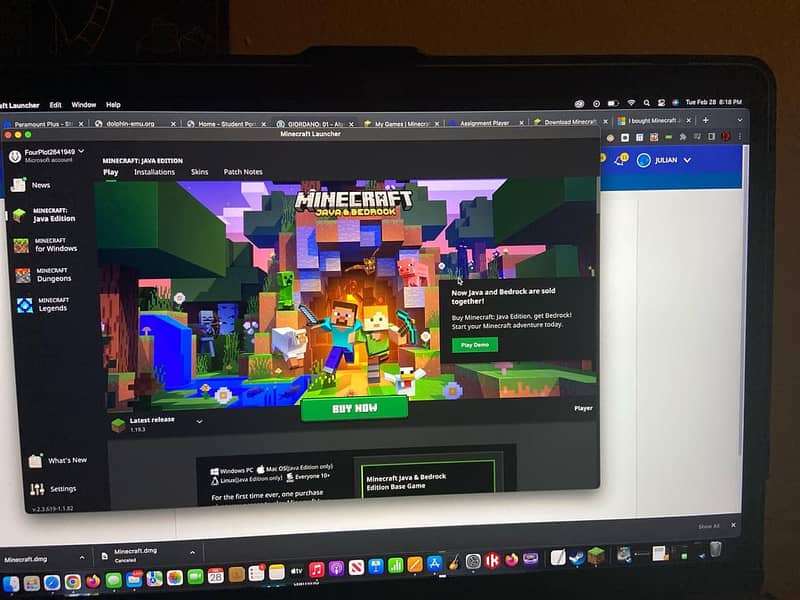Screen dimensions: 800x600
Task: Switch to the I bought Minecraft tab
Action: click(654, 121)
